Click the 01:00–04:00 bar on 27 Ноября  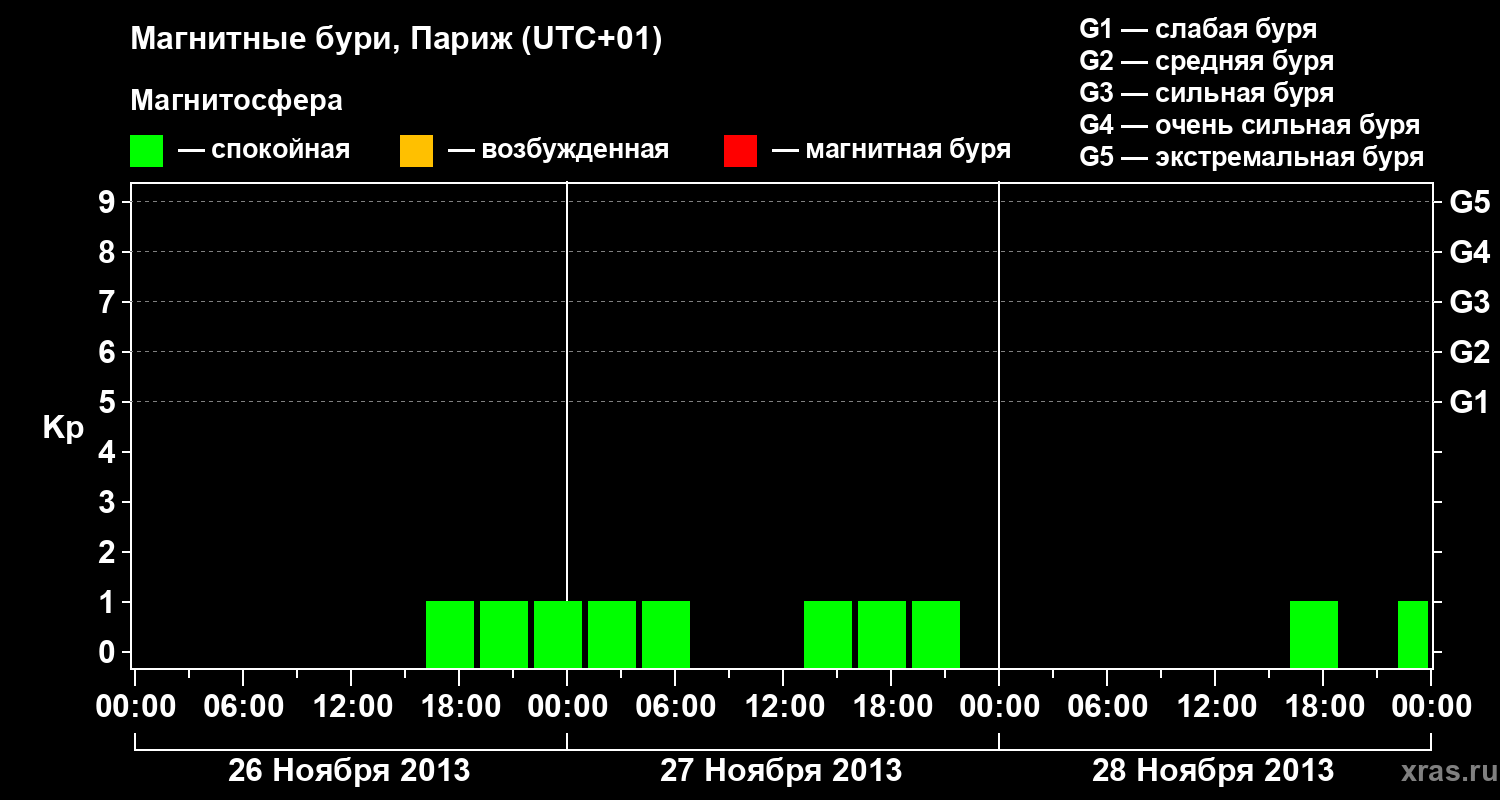(x=612, y=634)
